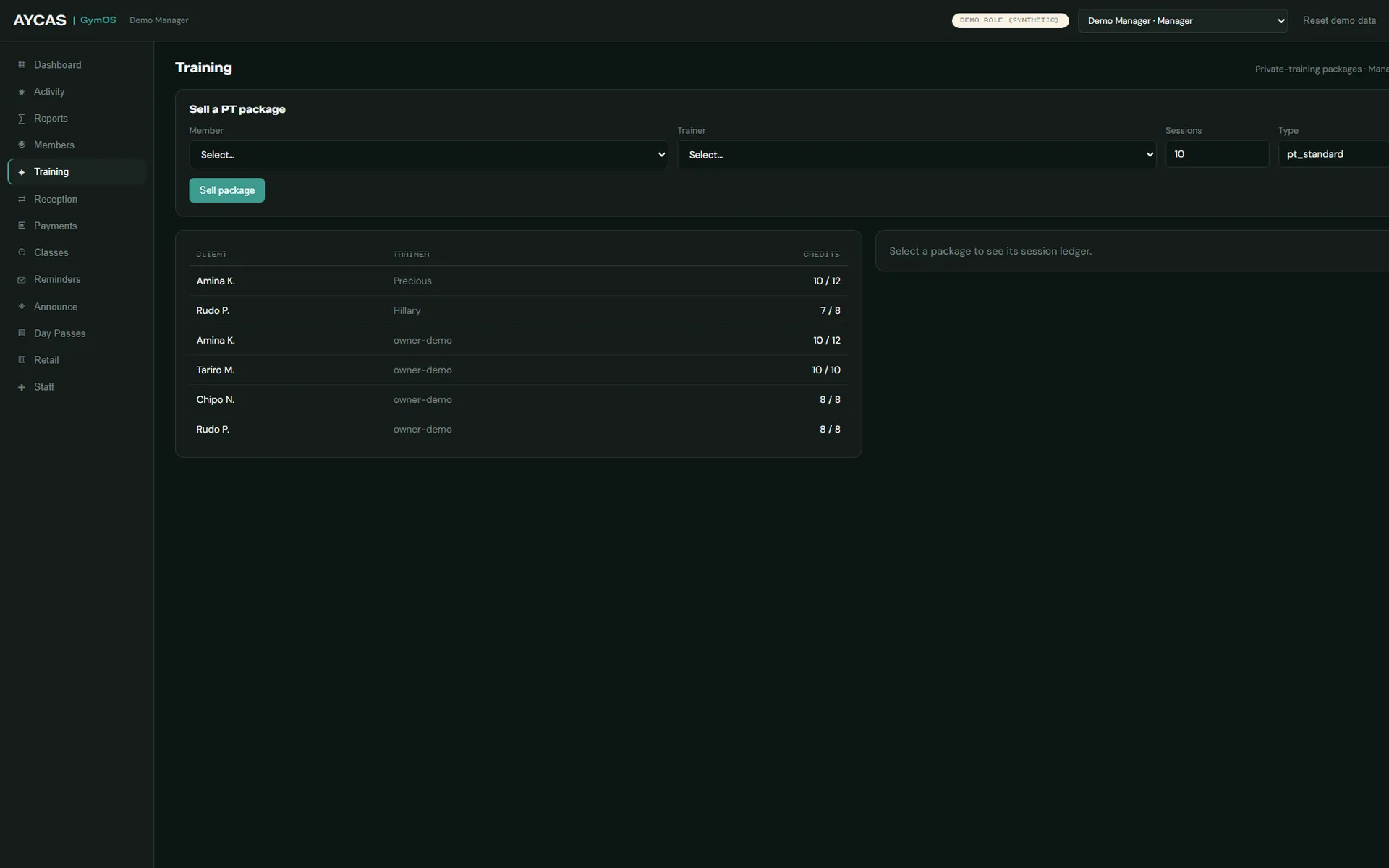
Task: Open the Dashboard menu label
Action: (x=57, y=65)
